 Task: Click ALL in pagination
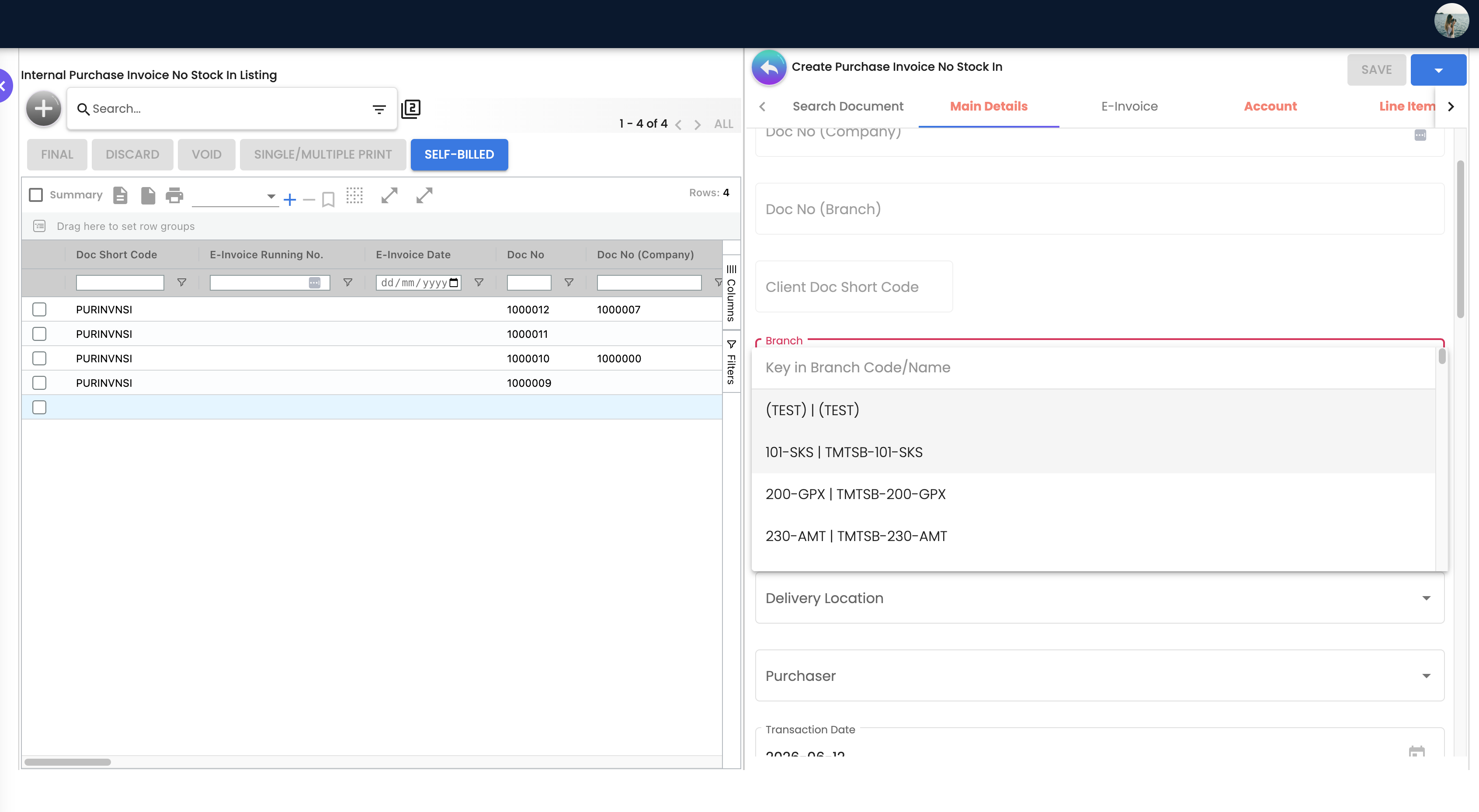click(x=723, y=124)
